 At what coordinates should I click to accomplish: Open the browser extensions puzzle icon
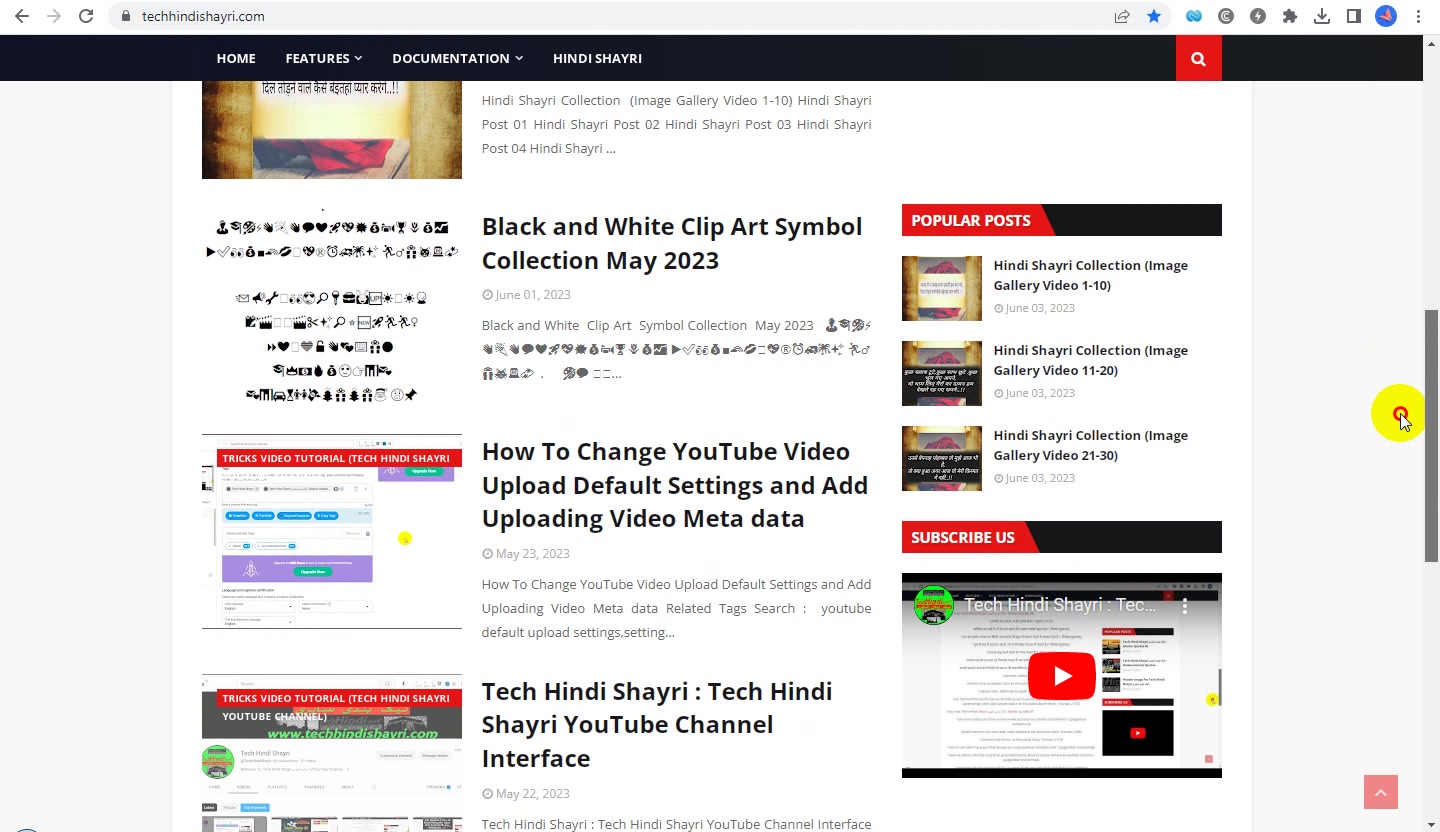click(1290, 16)
